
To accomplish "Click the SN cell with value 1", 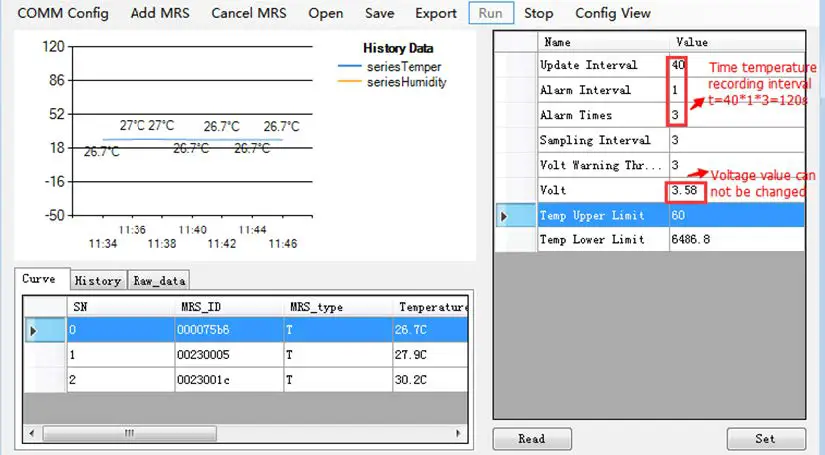I will tap(120, 355).
